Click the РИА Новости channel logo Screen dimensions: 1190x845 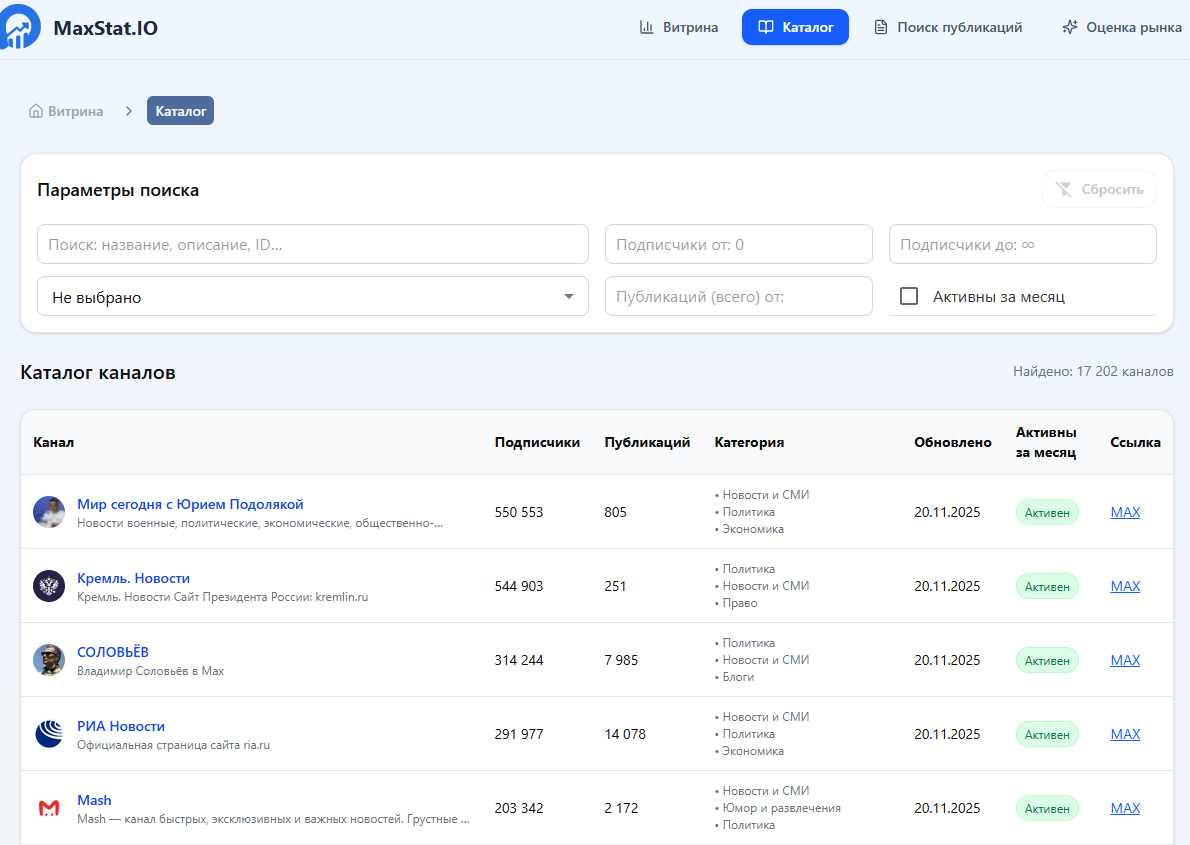[x=49, y=734]
